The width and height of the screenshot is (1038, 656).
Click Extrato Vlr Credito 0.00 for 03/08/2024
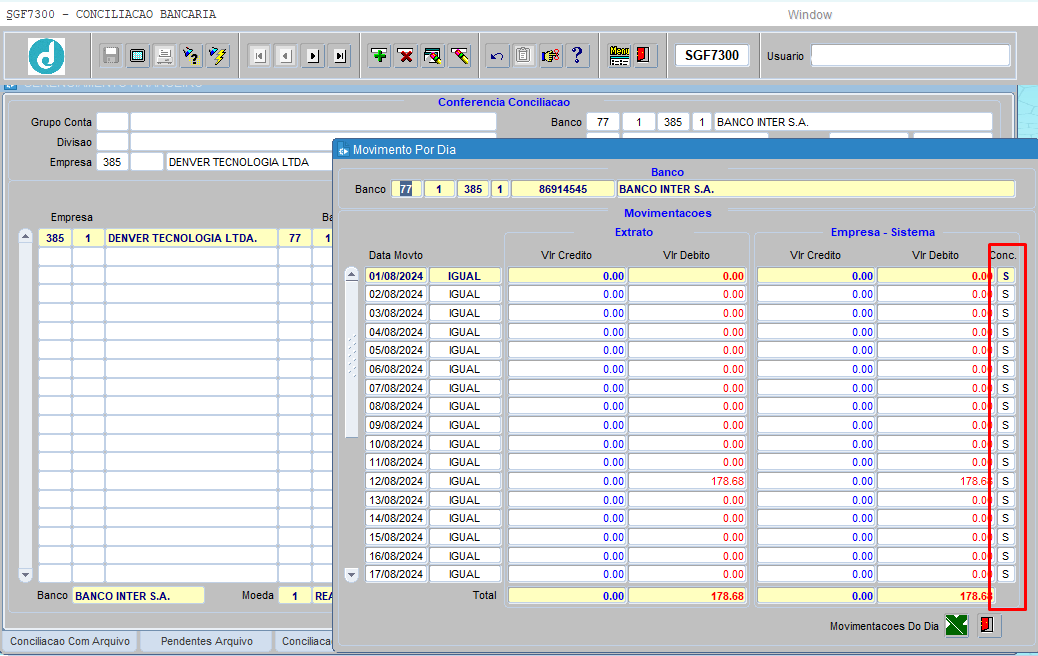pos(567,313)
